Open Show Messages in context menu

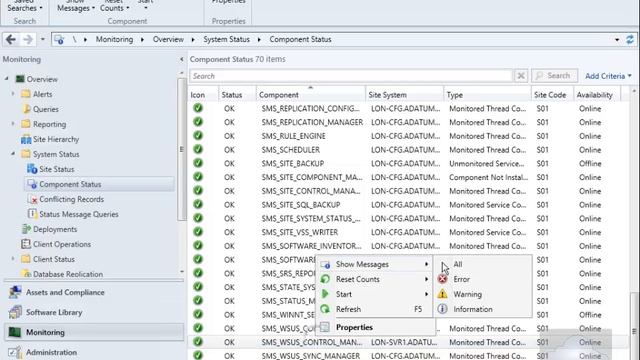point(375,264)
